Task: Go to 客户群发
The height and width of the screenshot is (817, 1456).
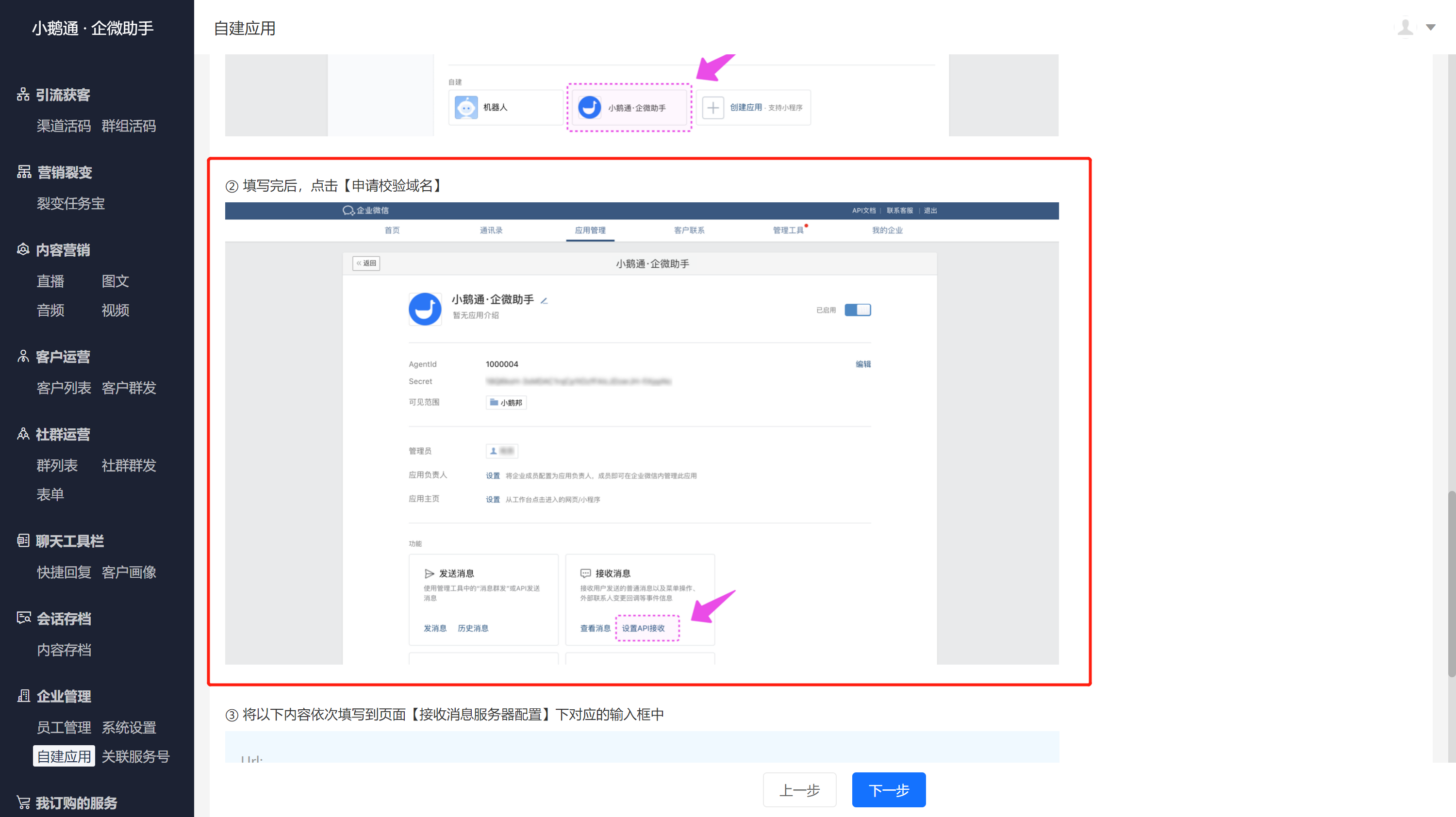Action: 129,388
